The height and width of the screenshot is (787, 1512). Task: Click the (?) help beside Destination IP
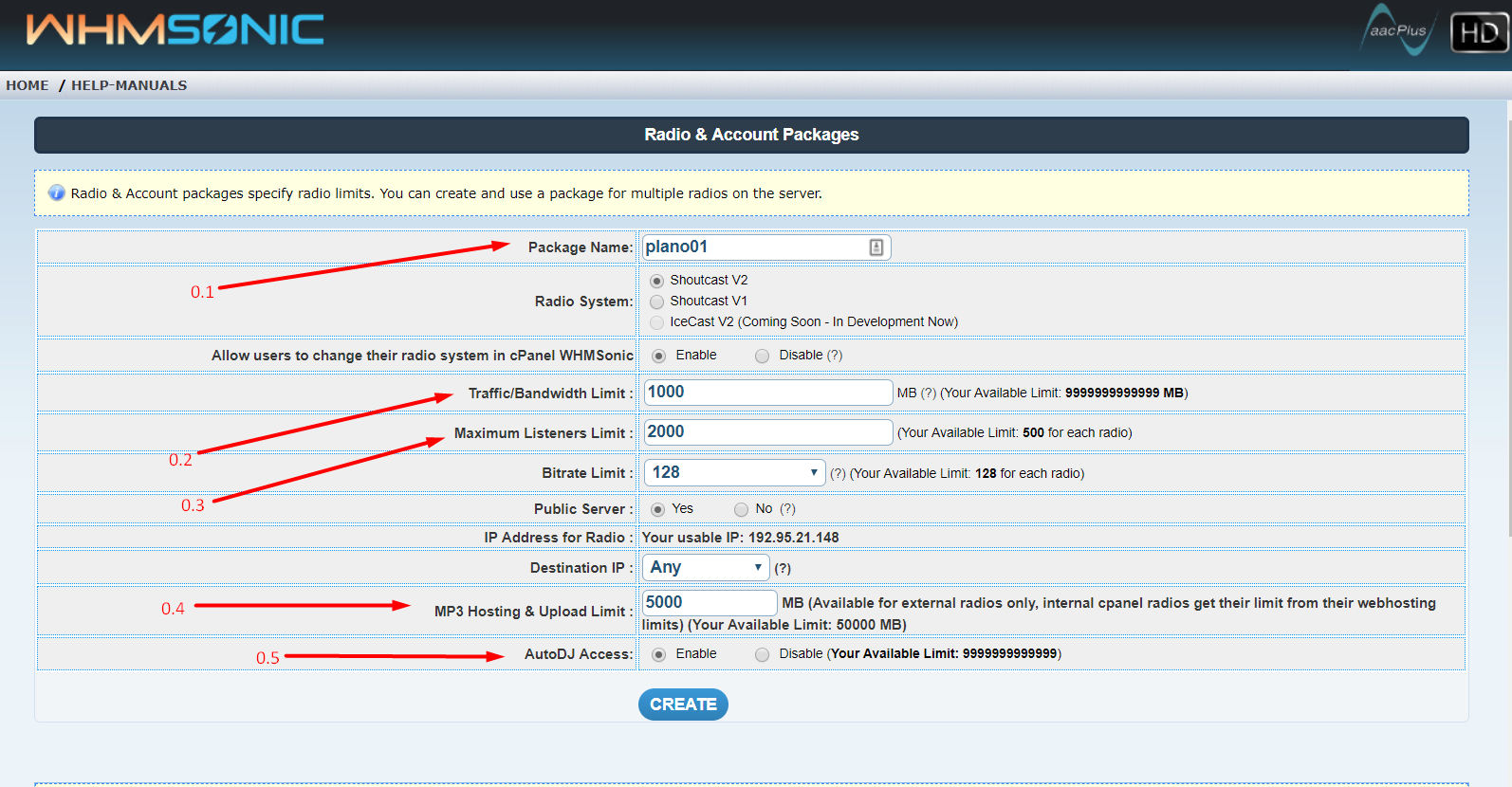click(783, 568)
